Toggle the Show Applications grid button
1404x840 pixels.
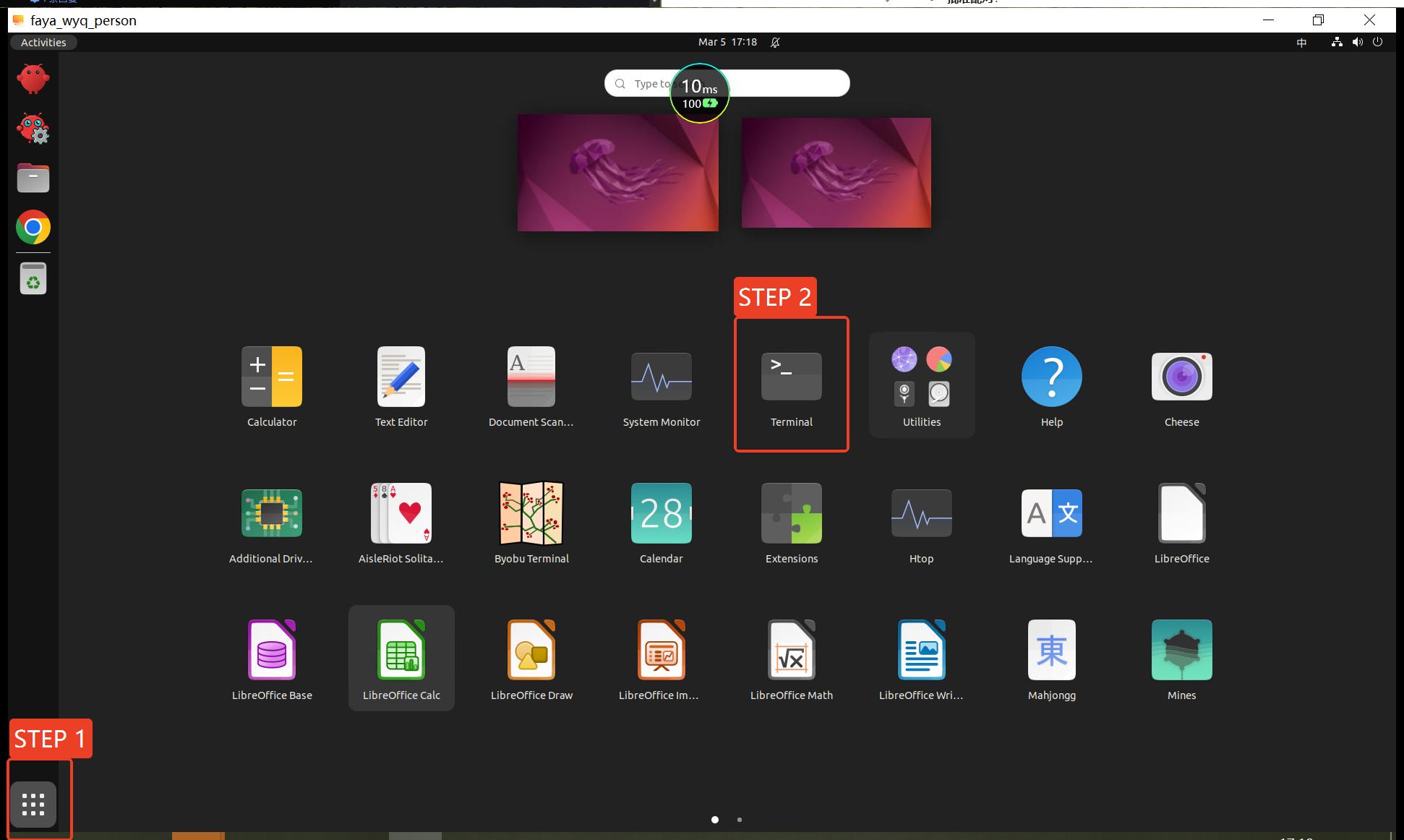(x=33, y=804)
